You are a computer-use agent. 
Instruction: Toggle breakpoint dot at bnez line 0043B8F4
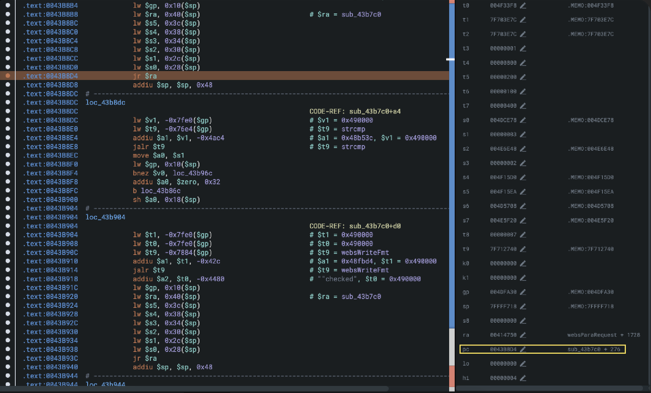tap(7, 173)
